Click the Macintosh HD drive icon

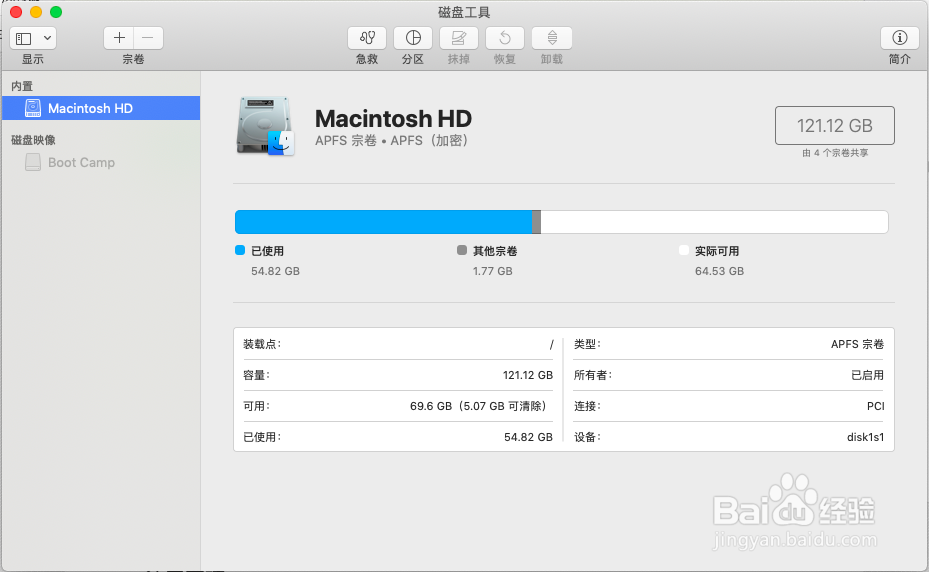(x=265, y=126)
